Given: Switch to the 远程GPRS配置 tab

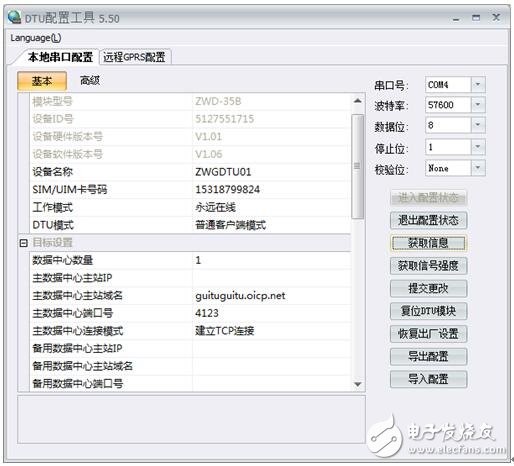Looking at the screenshot, I should (134, 57).
